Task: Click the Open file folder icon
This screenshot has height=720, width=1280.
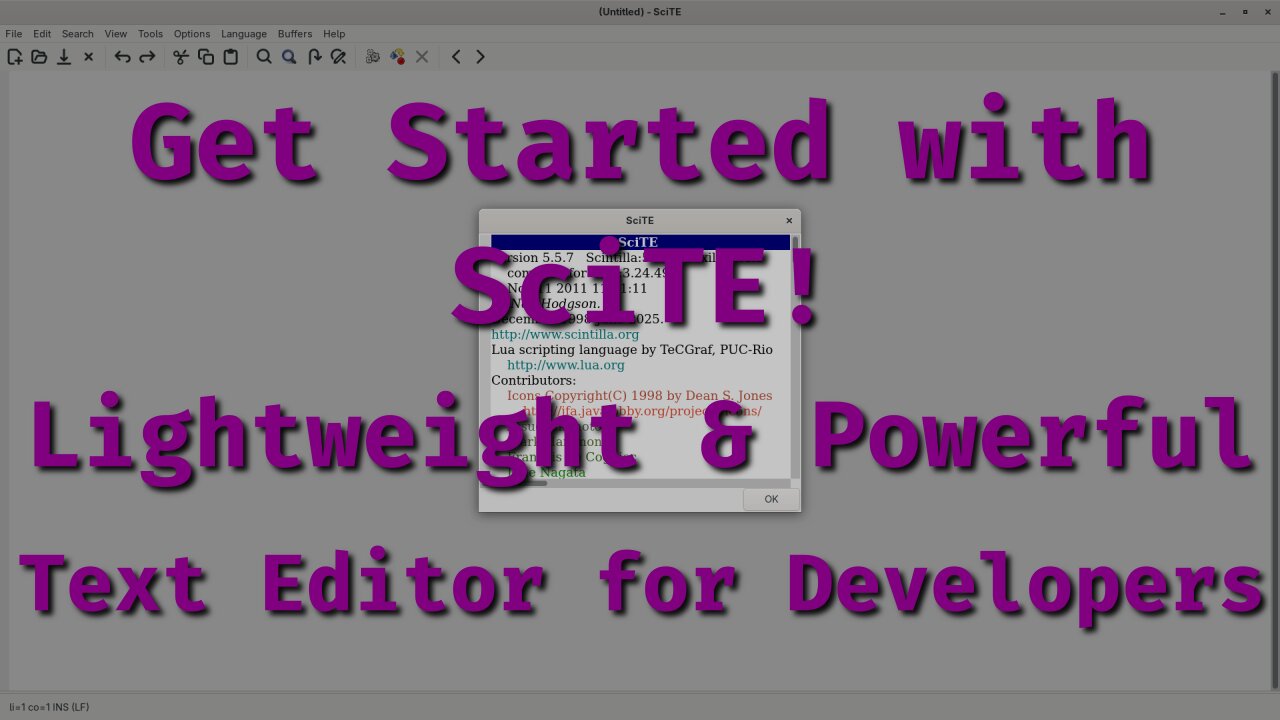Action: click(x=39, y=57)
